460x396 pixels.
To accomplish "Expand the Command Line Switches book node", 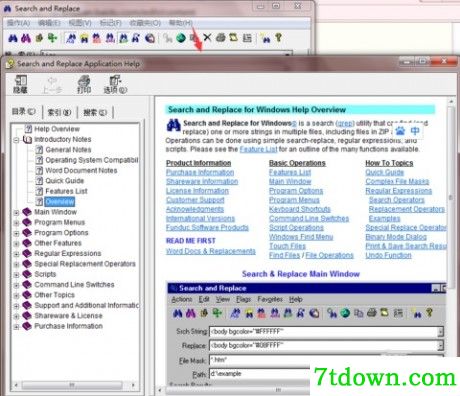I will tap(16, 285).
